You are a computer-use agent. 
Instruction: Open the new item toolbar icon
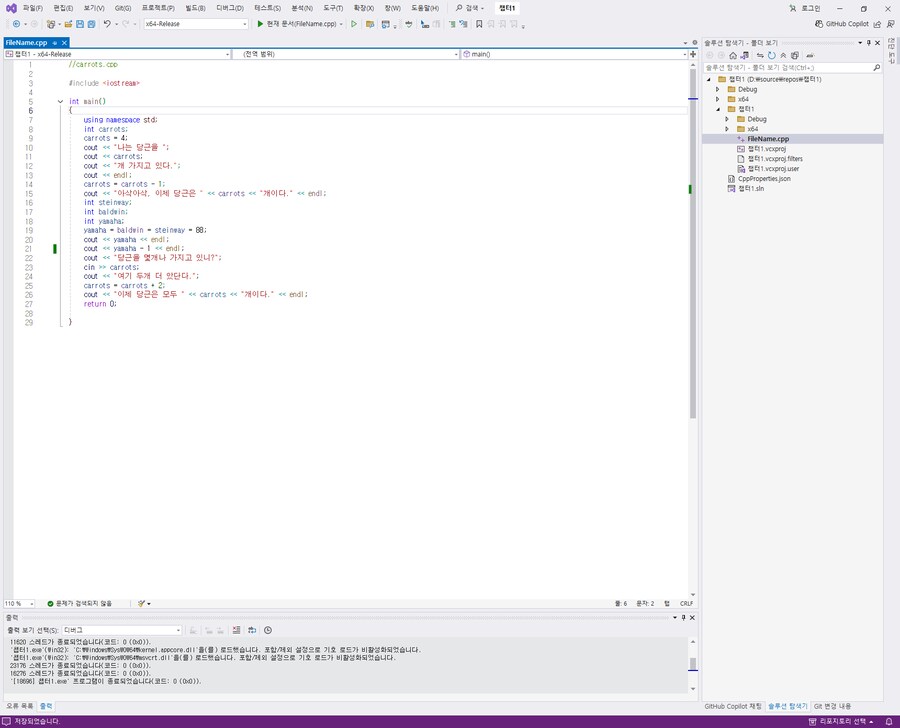pos(51,24)
